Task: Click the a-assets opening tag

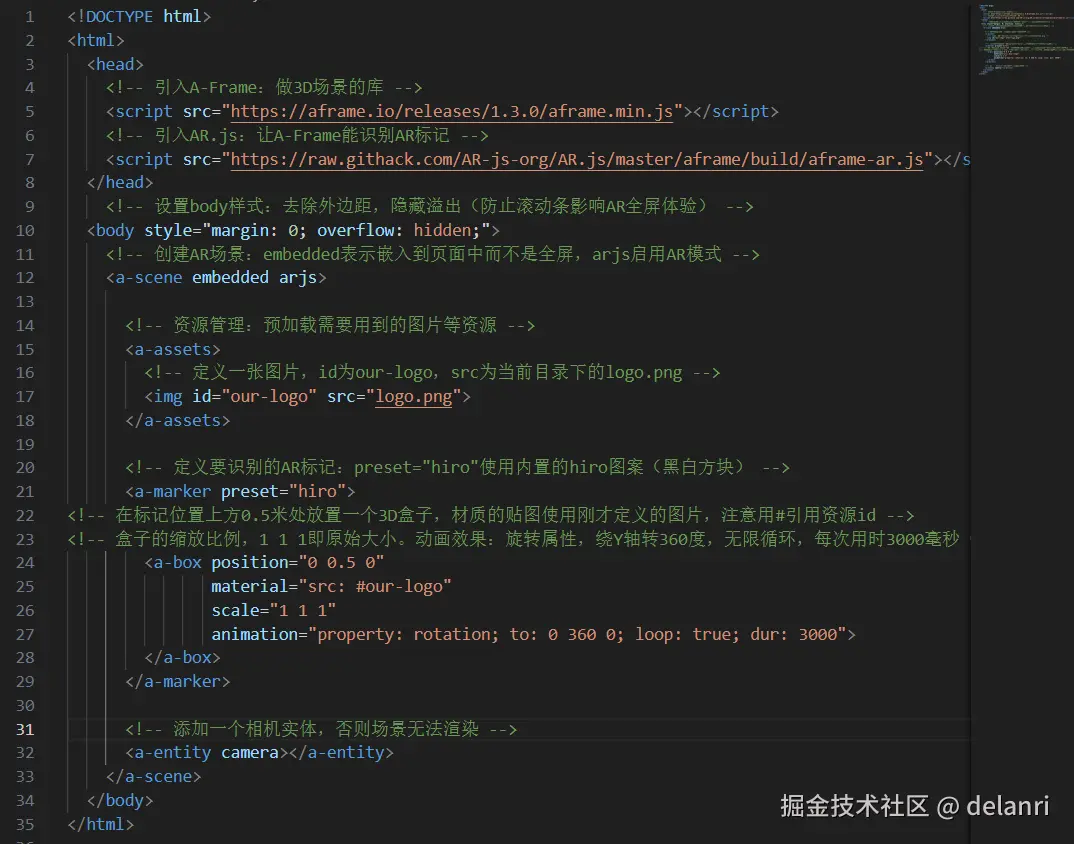Action: (x=172, y=348)
